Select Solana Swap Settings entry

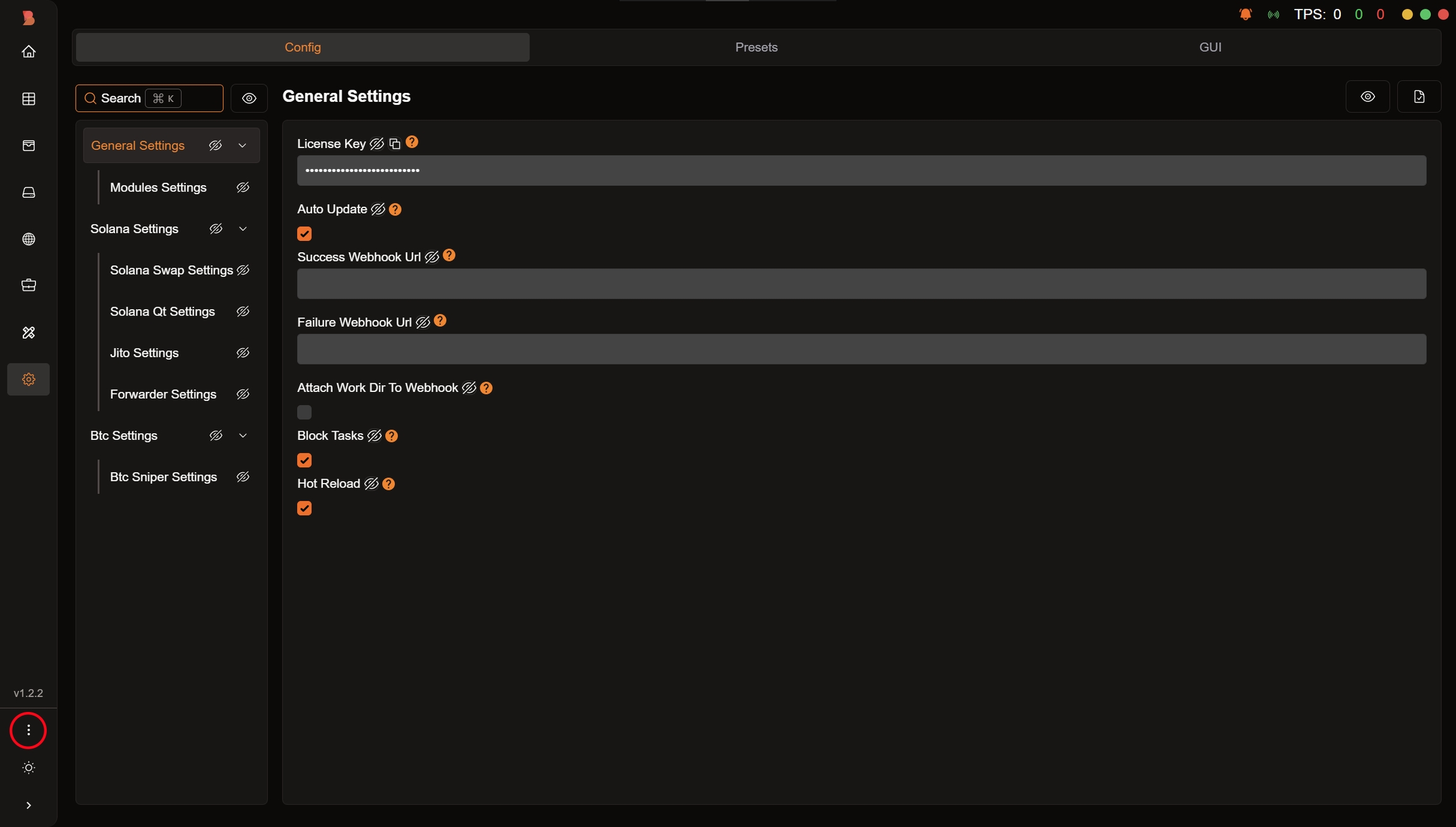171,271
